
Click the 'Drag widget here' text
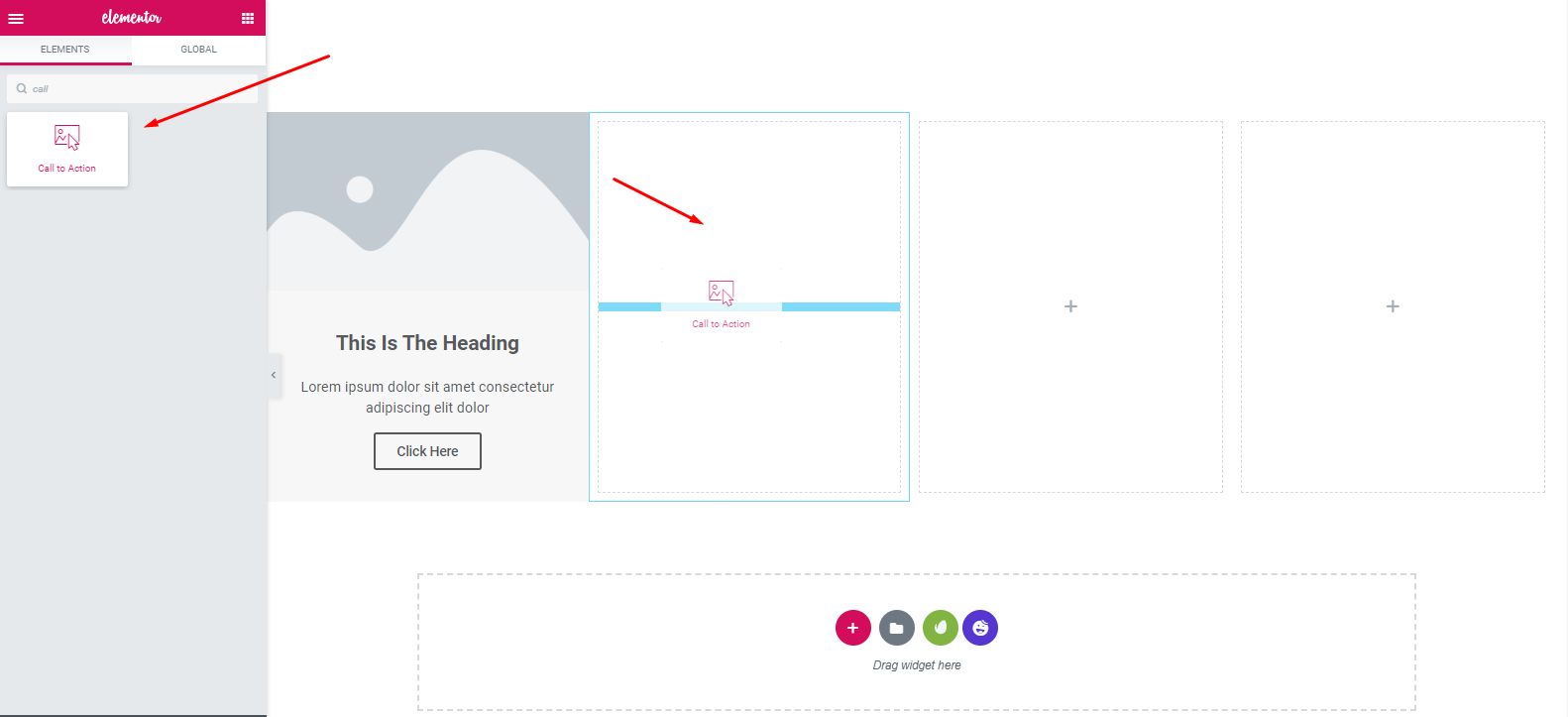click(917, 665)
